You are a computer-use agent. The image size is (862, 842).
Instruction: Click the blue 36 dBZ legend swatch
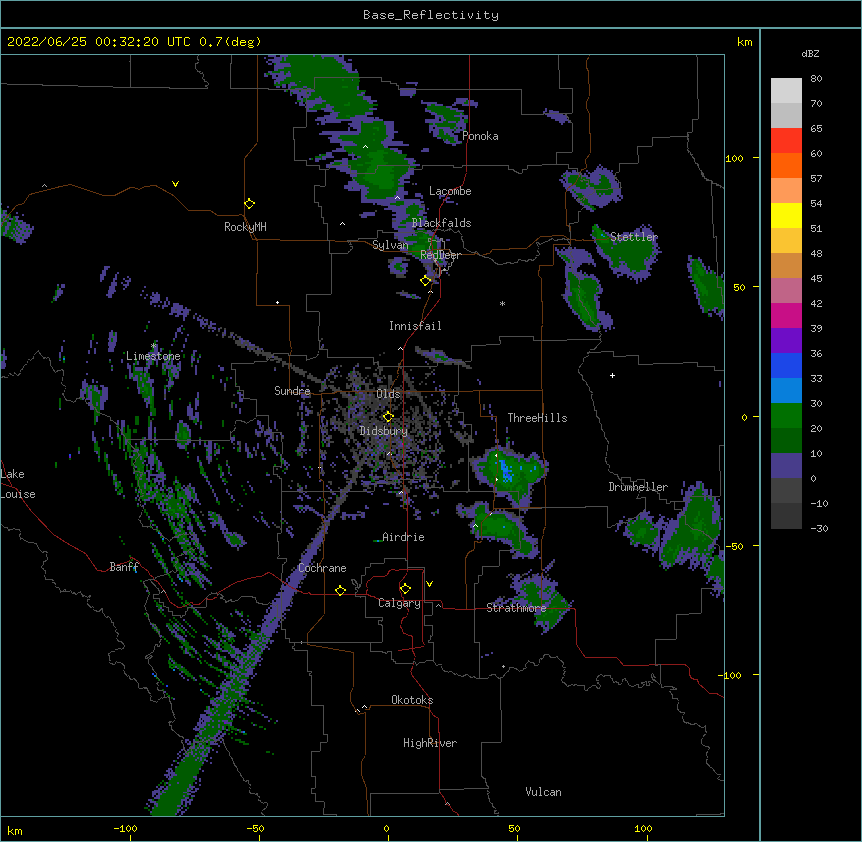(786, 365)
